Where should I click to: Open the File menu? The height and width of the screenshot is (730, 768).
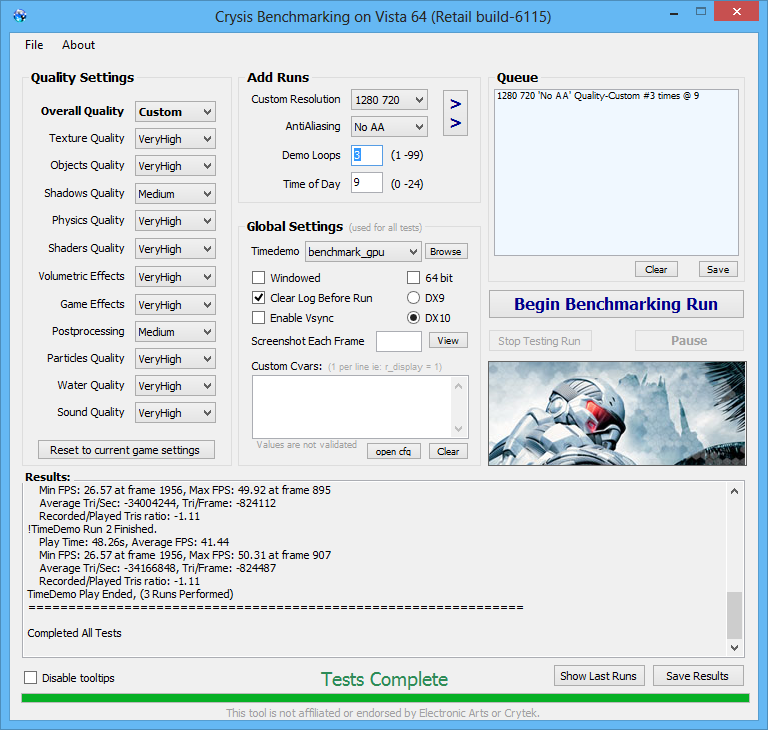point(34,45)
